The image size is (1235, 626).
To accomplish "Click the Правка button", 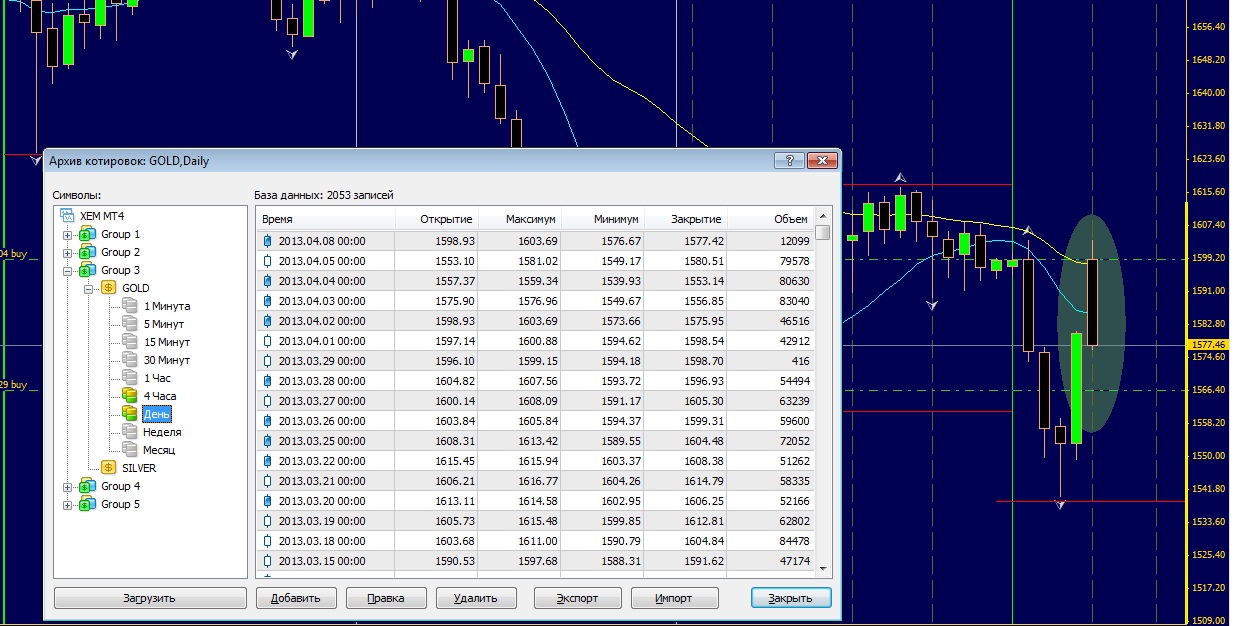I will pyautogui.click(x=386, y=598).
